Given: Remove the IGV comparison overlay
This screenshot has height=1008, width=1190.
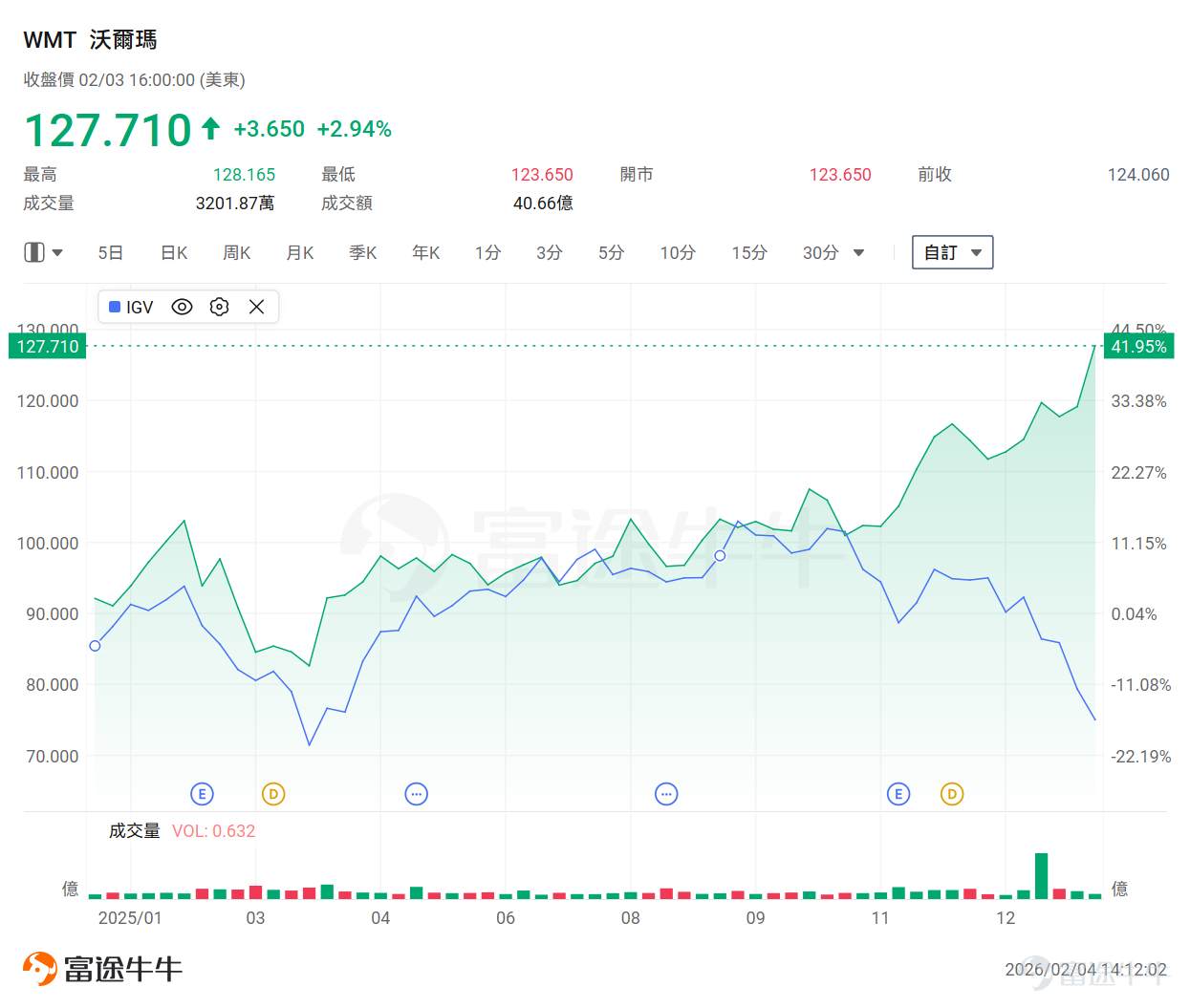Looking at the screenshot, I should tap(256, 307).
